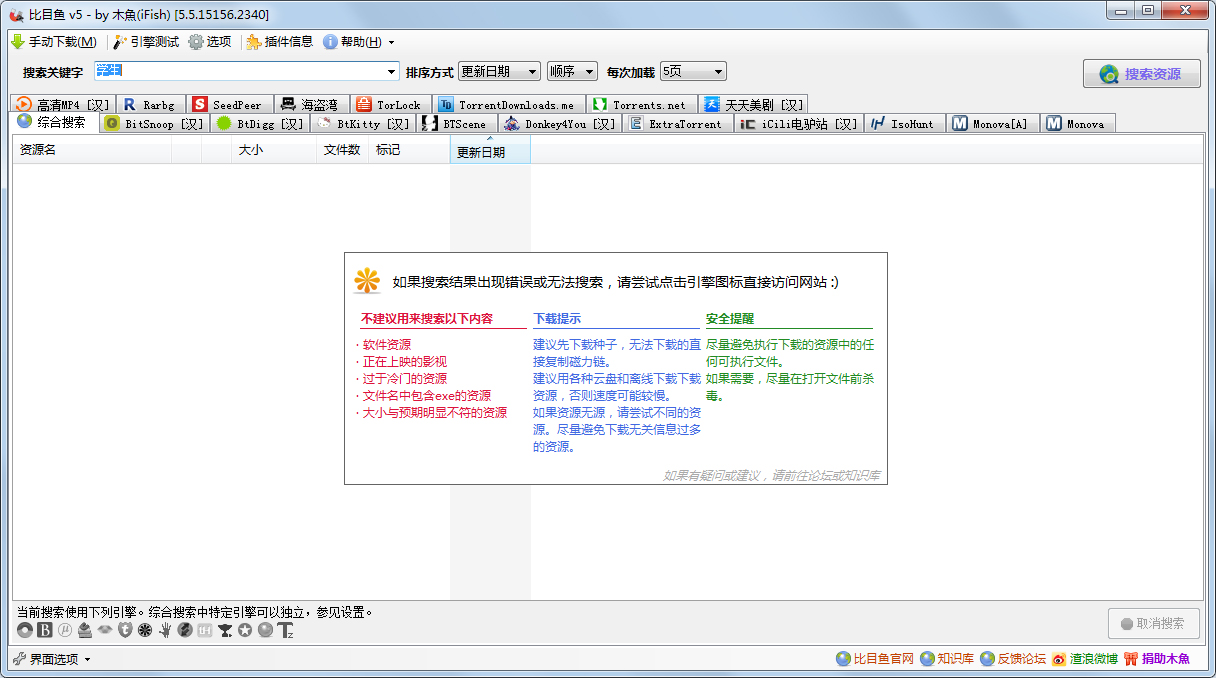1216x678 pixels.
Task: Click the 搜索资源 button
Action: (1142, 73)
